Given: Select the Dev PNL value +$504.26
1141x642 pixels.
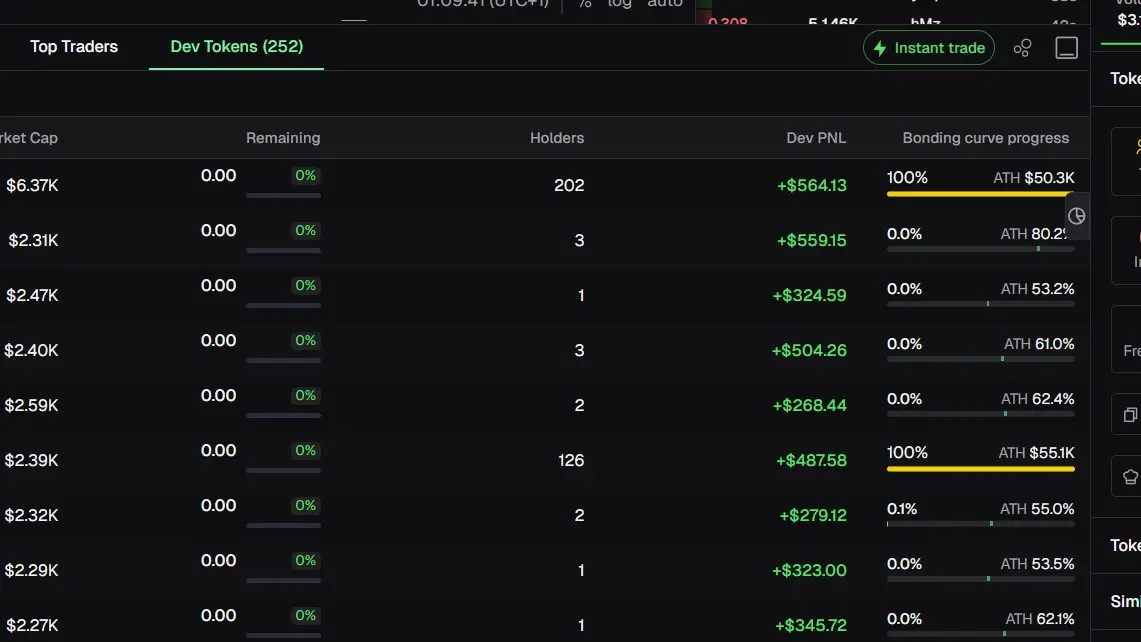Looking at the screenshot, I should pyautogui.click(x=809, y=350).
